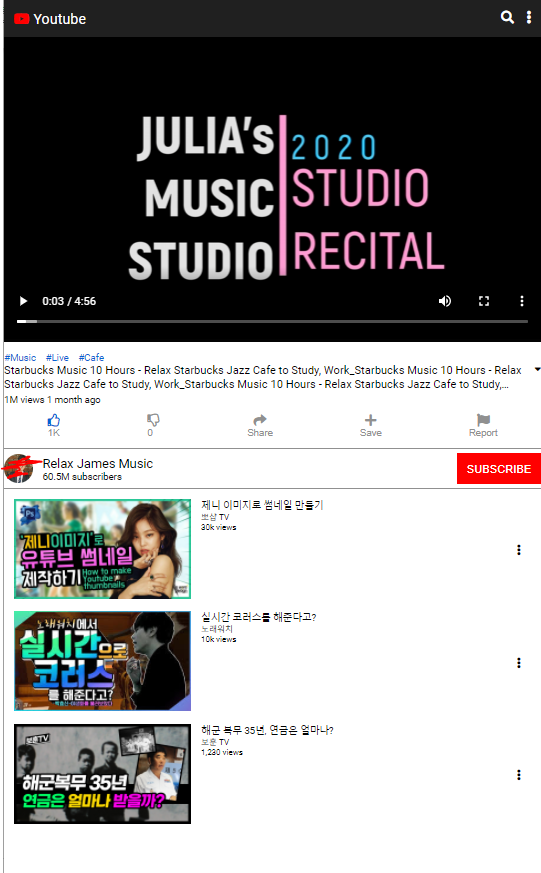
Task: Click the 60.5M subscribers text
Action: 82,477
